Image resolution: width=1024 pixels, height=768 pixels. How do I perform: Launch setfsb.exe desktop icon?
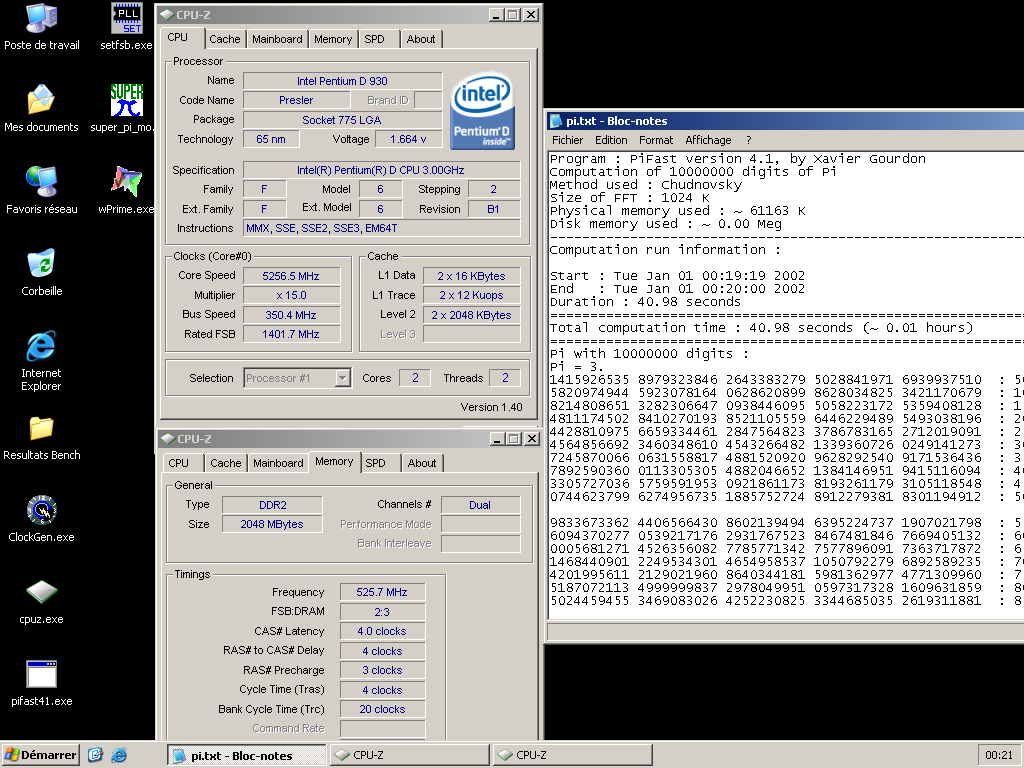click(x=126, y=26)
